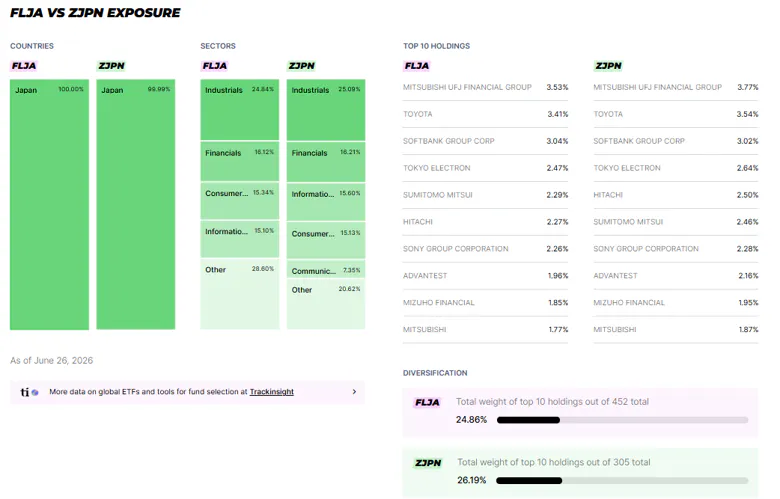
Task: Select HITACHI row in ZJPN holdings
Action: tap(676, 195)
